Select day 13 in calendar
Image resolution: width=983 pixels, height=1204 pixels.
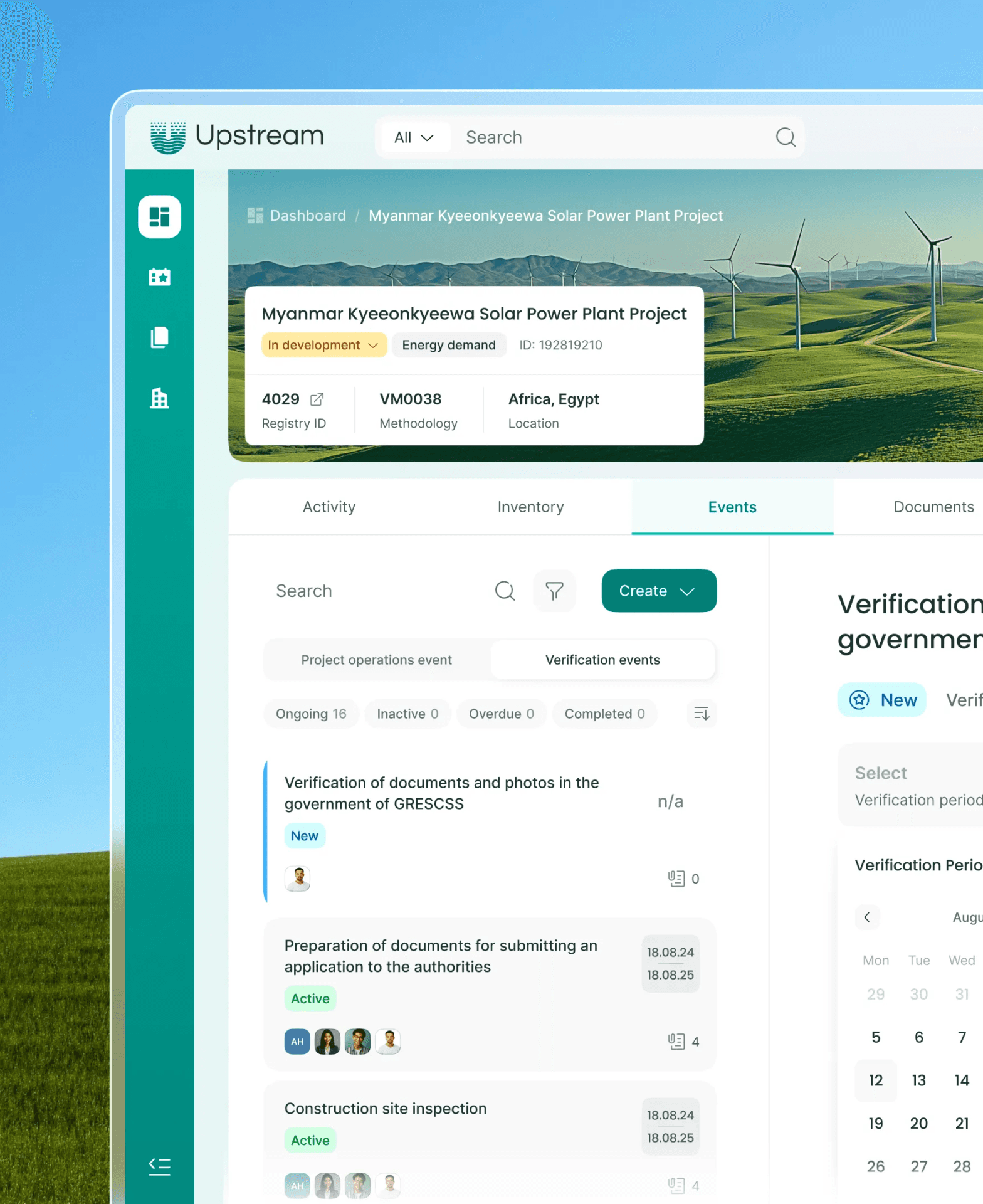pos(919,1080)
